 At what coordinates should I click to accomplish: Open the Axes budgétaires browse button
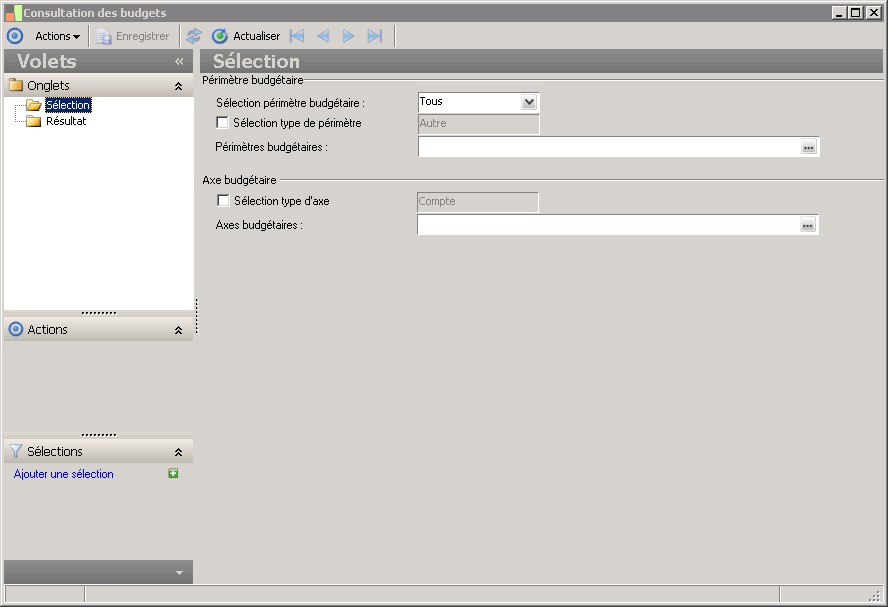[x=808, y=225]
